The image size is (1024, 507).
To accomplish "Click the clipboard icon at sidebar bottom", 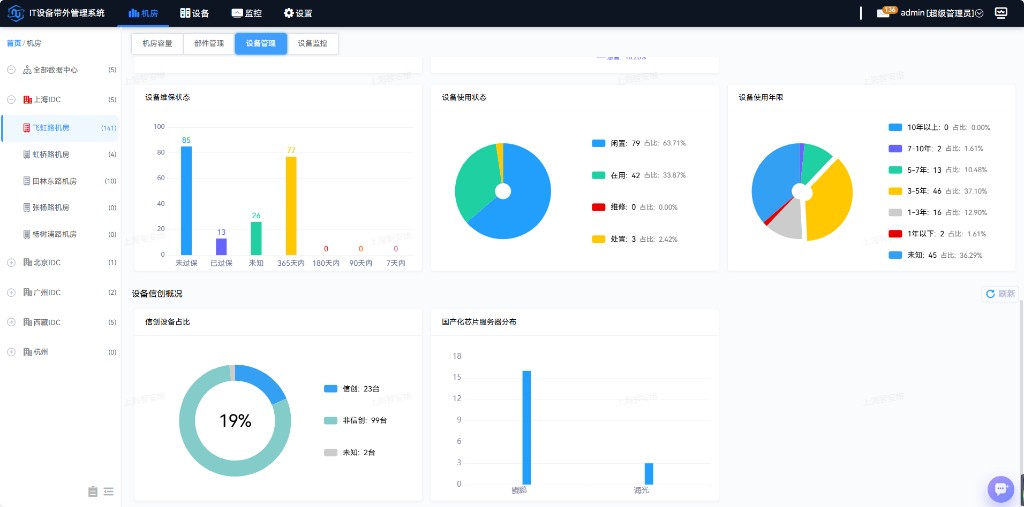I will click(93, 491).
